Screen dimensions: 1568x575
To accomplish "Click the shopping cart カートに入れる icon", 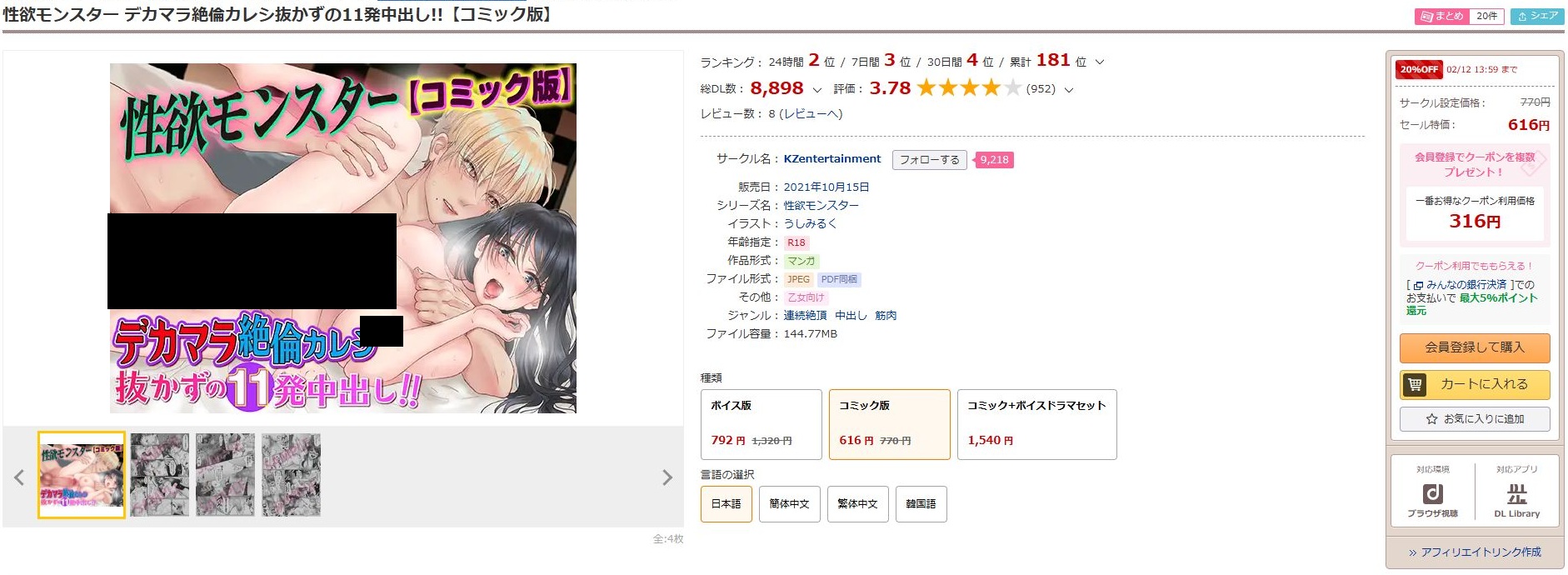I will coord(1415,385).
